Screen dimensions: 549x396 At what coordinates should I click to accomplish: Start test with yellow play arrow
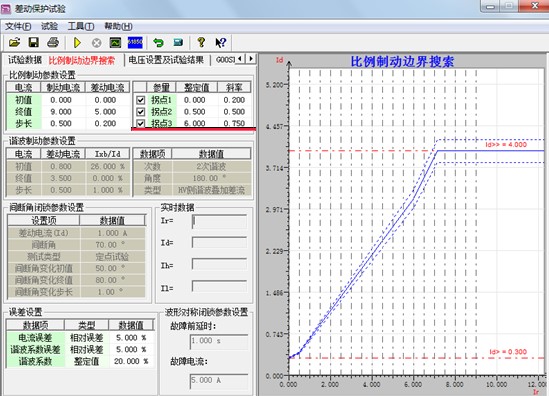click(x=77, y=43)
